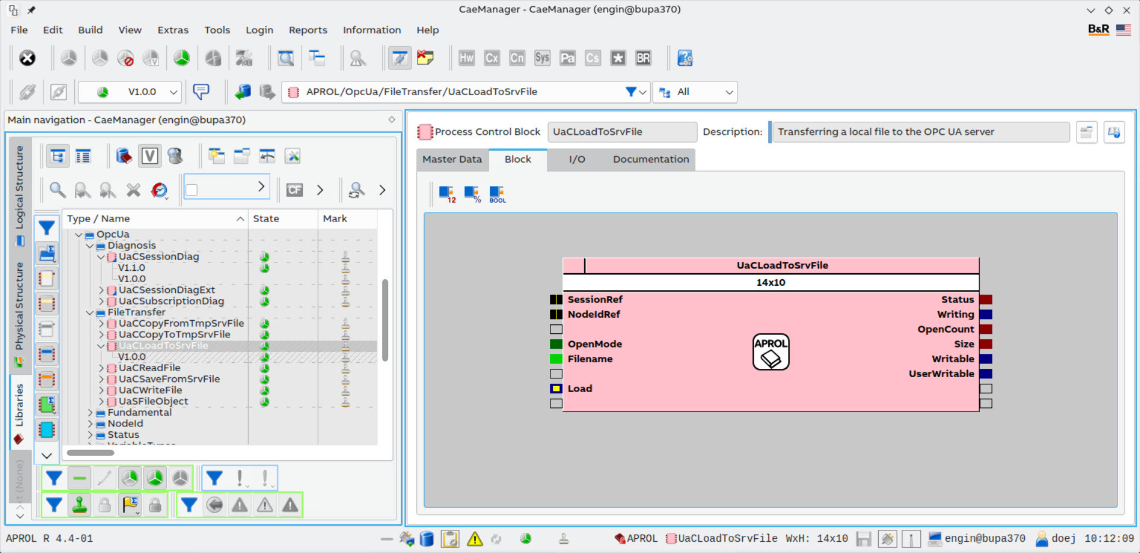
Task: Open the V1.0.0 version dropdown
Action: 174,92
